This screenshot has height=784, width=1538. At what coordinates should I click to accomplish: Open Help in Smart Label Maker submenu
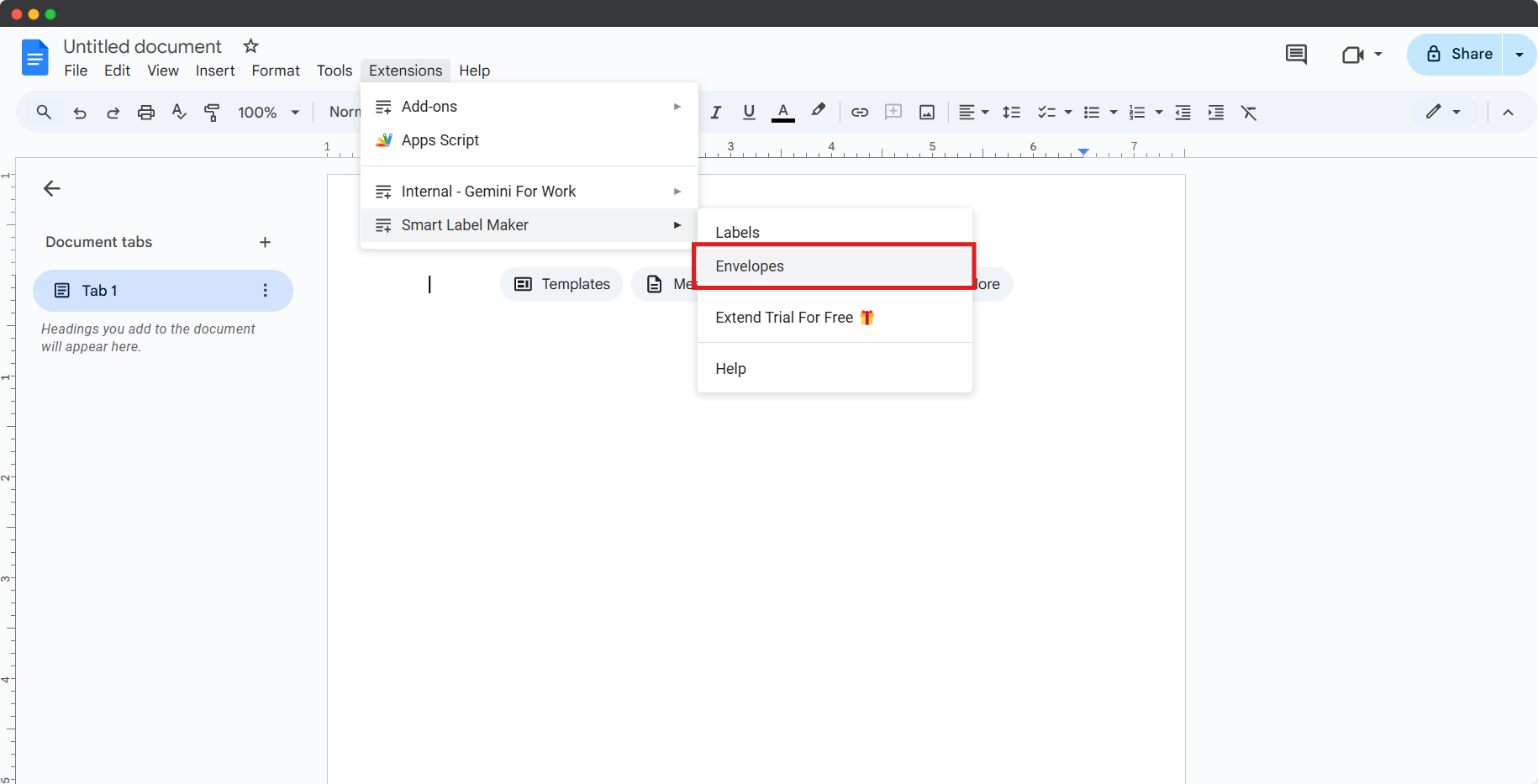[835, 369]
